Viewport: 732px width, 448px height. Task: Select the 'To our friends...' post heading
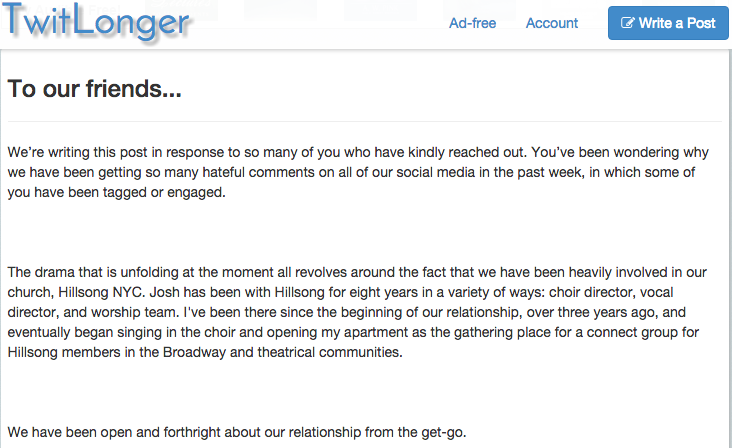click(x=95, y=89)
